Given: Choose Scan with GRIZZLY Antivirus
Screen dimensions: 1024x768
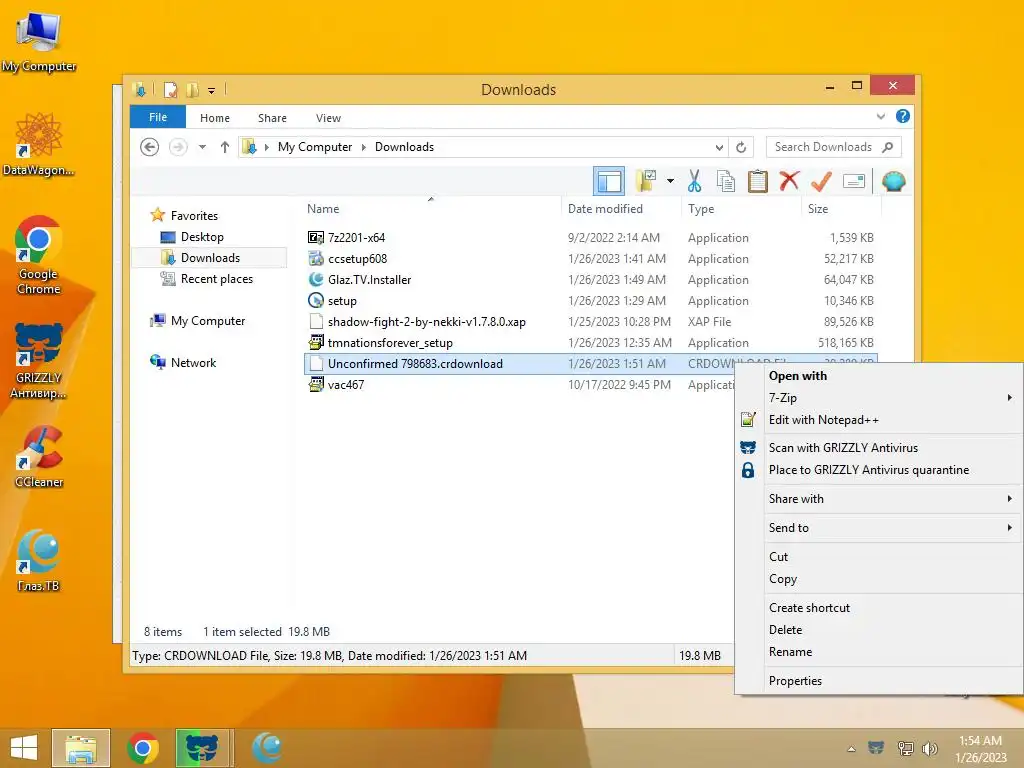Looking at the screenshot, I should tap(879, 447).
